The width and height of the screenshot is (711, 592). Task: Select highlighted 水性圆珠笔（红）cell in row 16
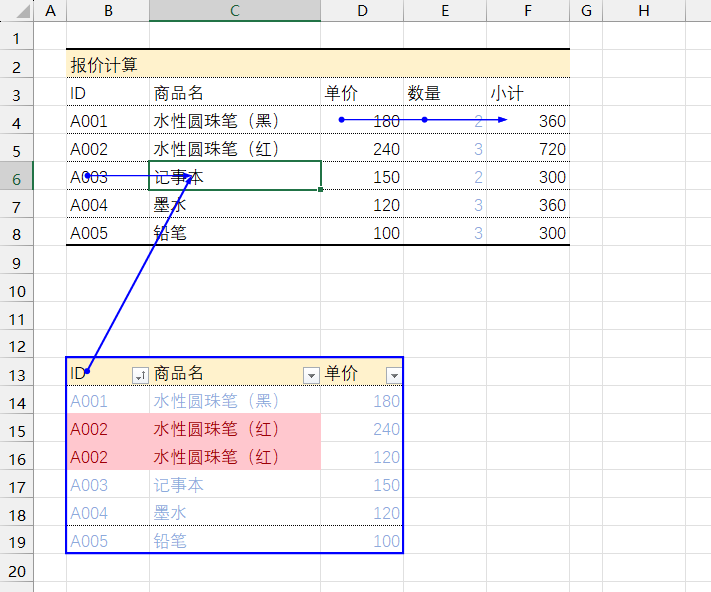235,457
